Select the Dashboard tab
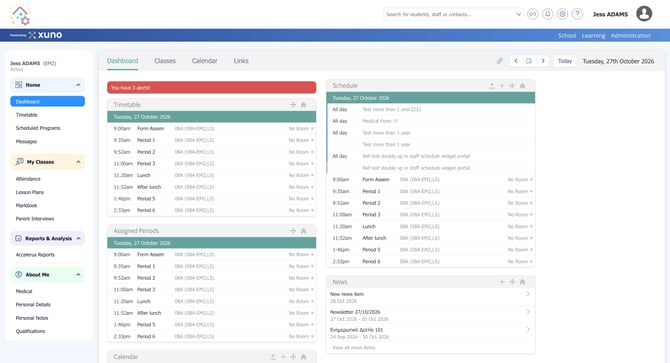 (x=122, y=61)
